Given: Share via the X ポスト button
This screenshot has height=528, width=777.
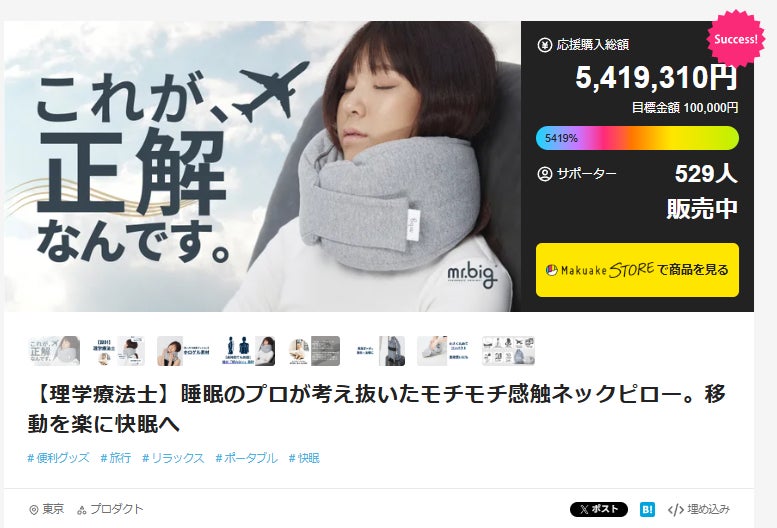Looking at the screenshot, I should 599,509.
